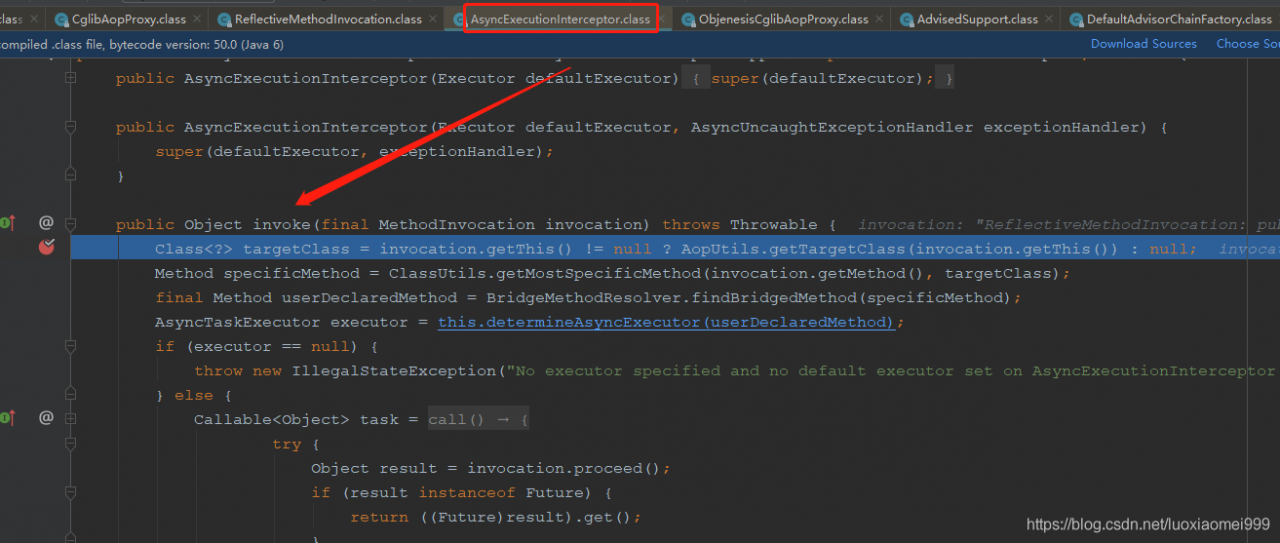Click the return ((Future)result).get() statement
The image size is (1280, 543).
(495, 517)
